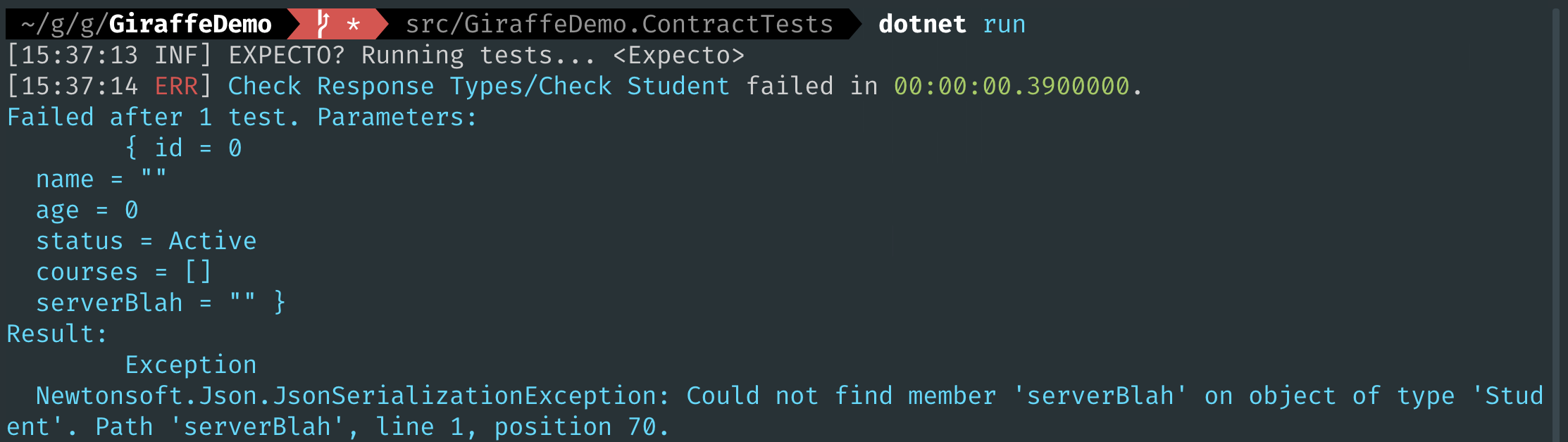Click the run argument after dotnet
Image resolution: width=1568 pixels, height=442 pixels.
pyautogui.click(x=1004, y=25)
